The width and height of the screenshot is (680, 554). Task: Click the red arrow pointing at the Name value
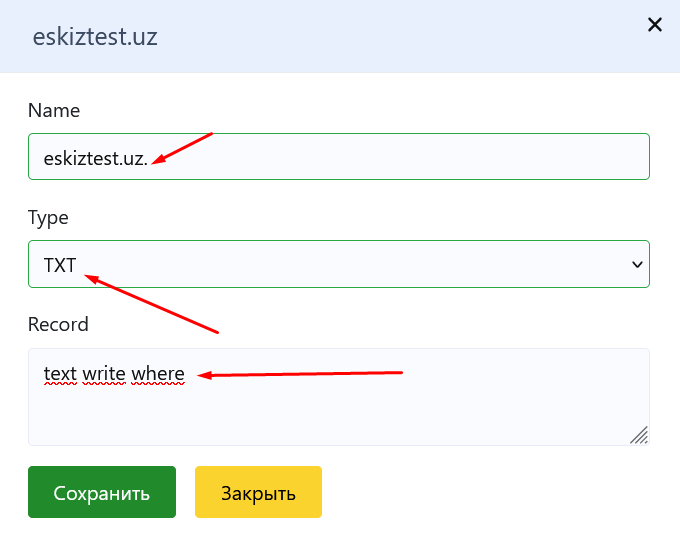(183, 147)
